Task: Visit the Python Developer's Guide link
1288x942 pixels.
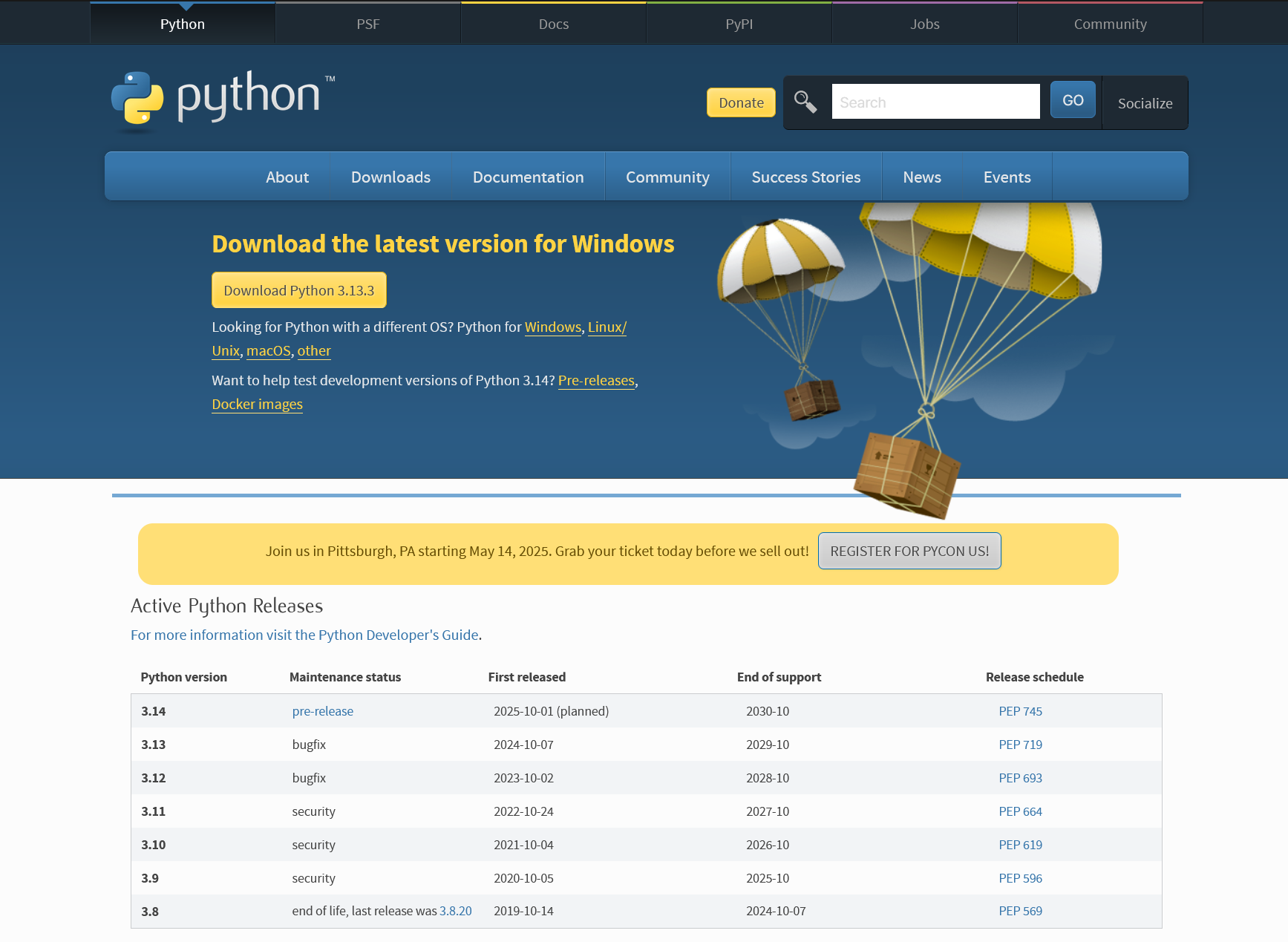Action: tap(304, 635)
